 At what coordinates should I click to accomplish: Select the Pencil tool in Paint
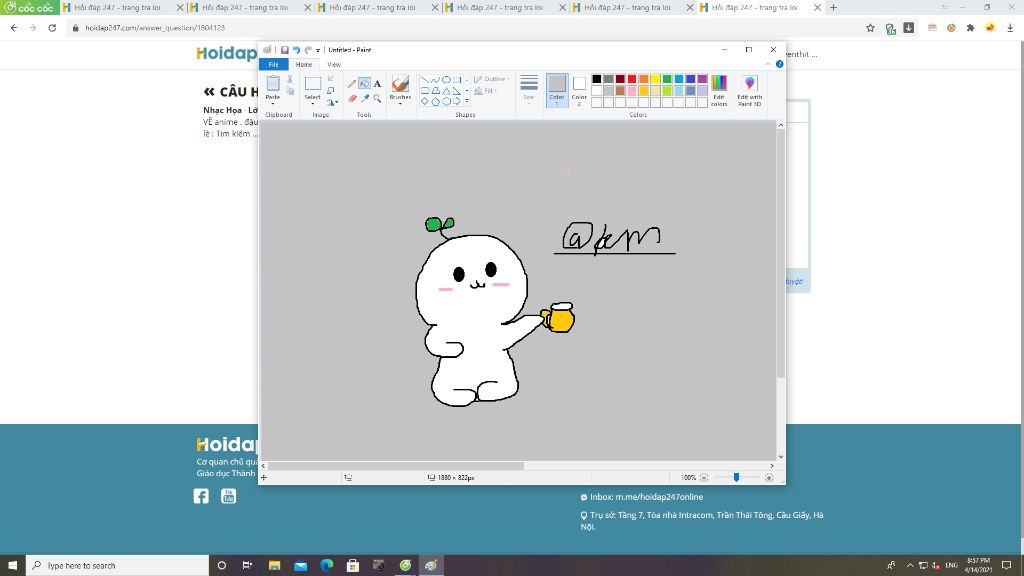pyautogui.click(x=352, y=84)
